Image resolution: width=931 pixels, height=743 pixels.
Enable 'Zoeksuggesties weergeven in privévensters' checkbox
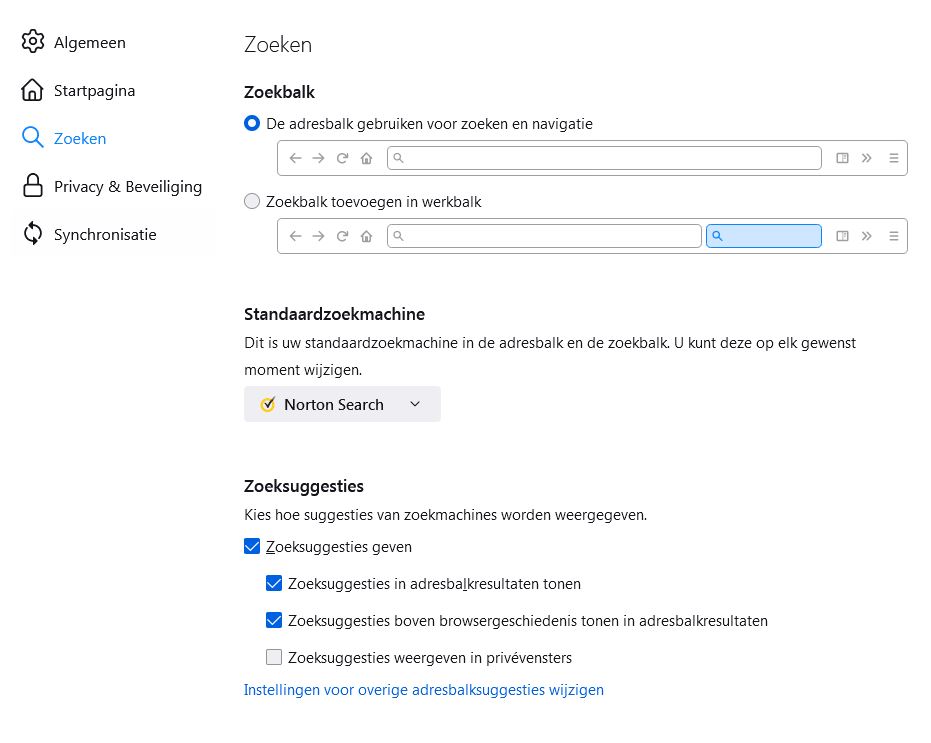(274, 657)
